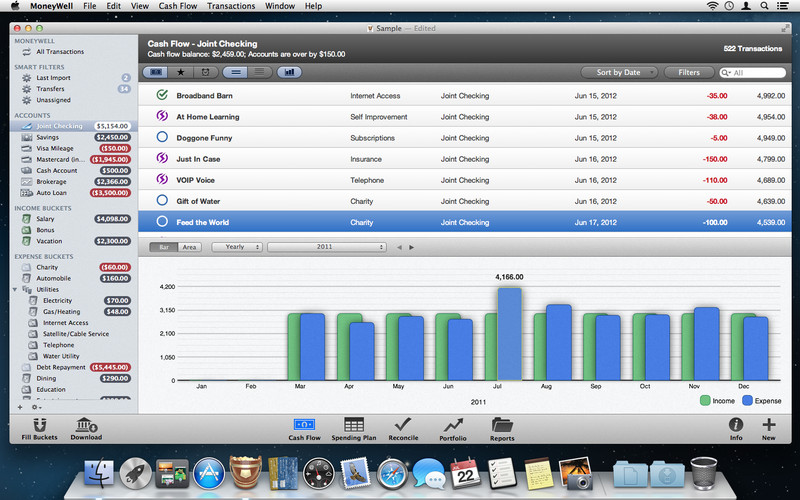Select the alarm clock filter in toolbar

pos(206,72)
